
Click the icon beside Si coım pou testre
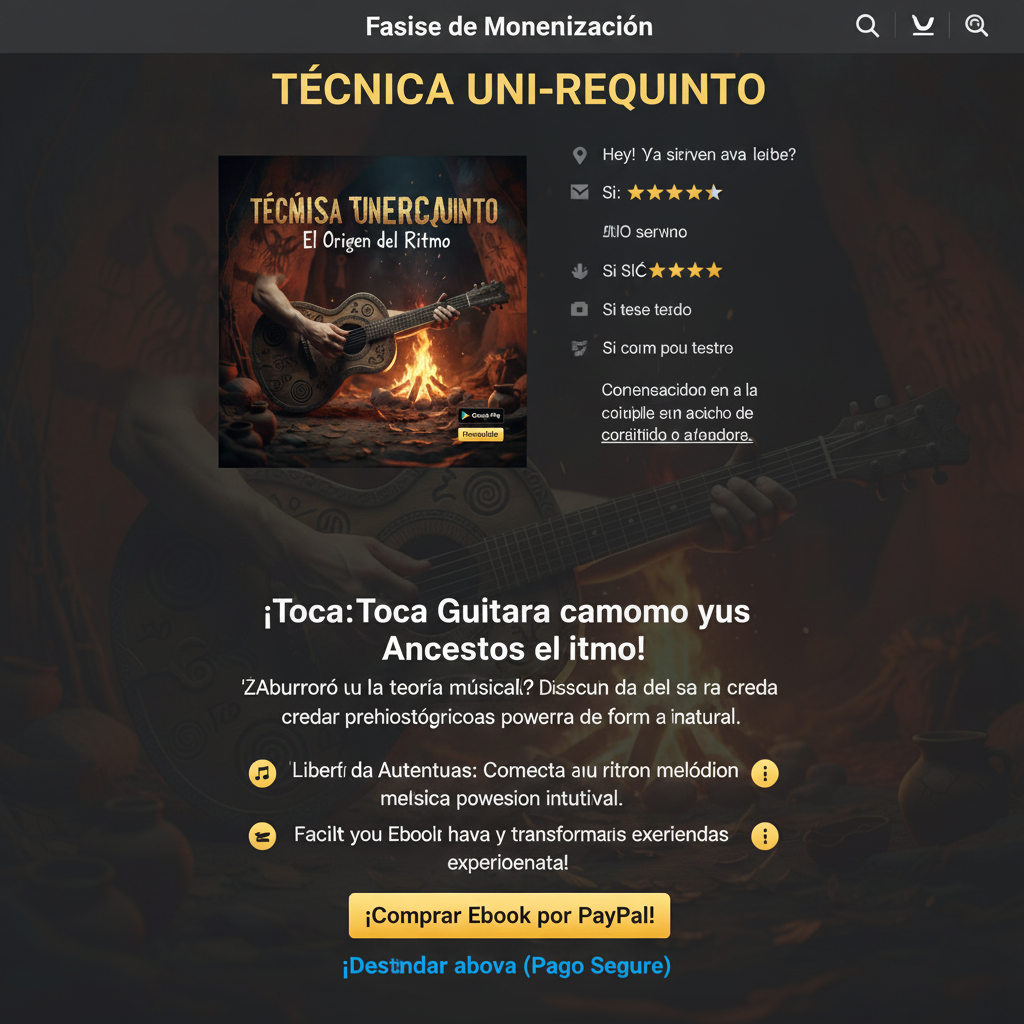pos(579,348)
